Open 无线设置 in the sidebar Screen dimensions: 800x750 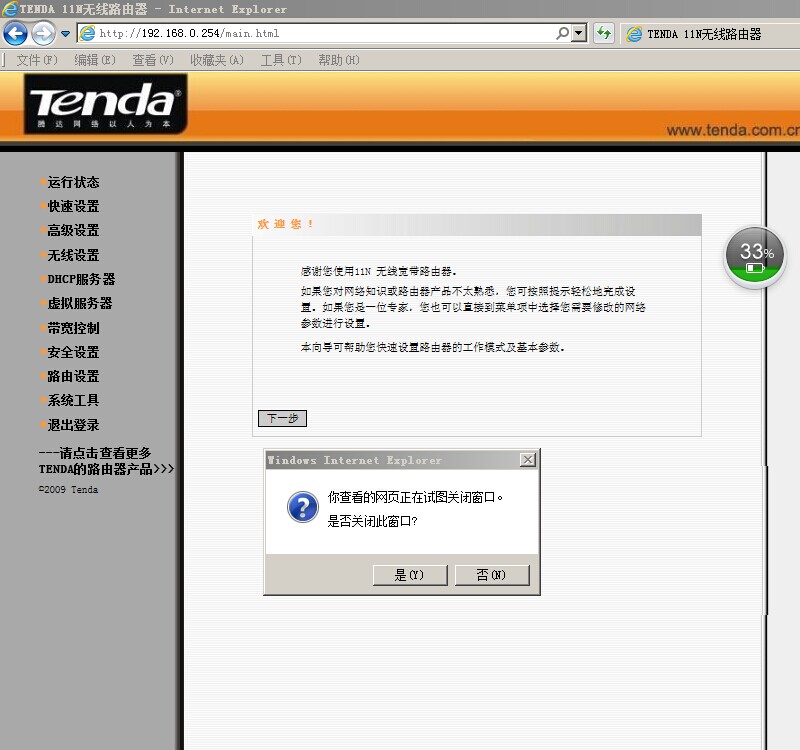coord(73,255)
